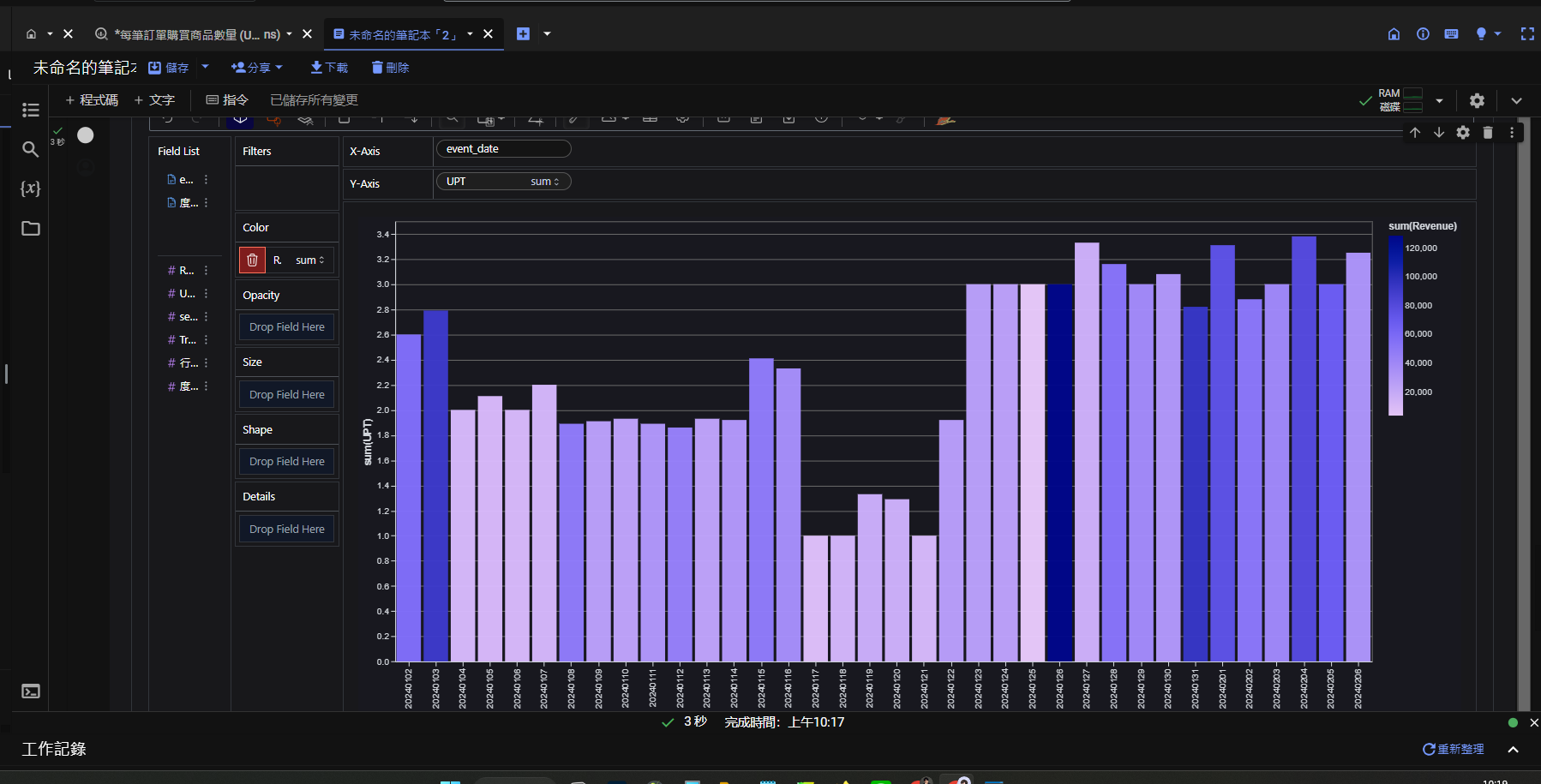Open notebook settings gear beside RAM indicator
1541x784 pixels.
(1477, 100)
